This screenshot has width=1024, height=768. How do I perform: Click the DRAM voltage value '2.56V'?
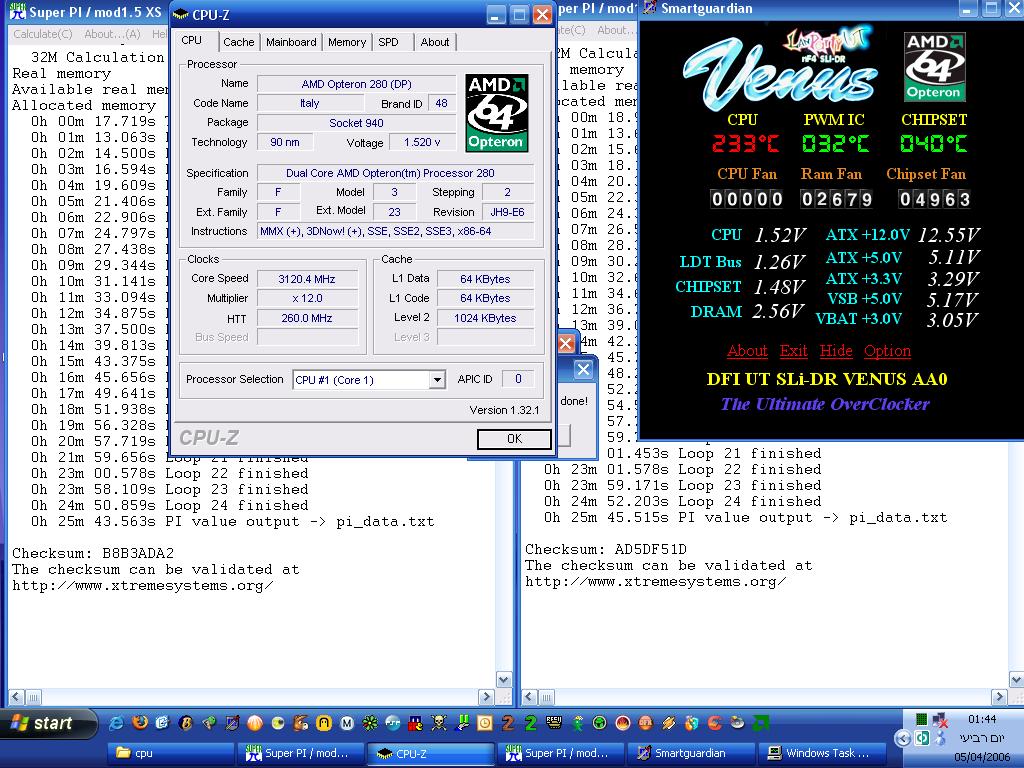pos(777,311)
